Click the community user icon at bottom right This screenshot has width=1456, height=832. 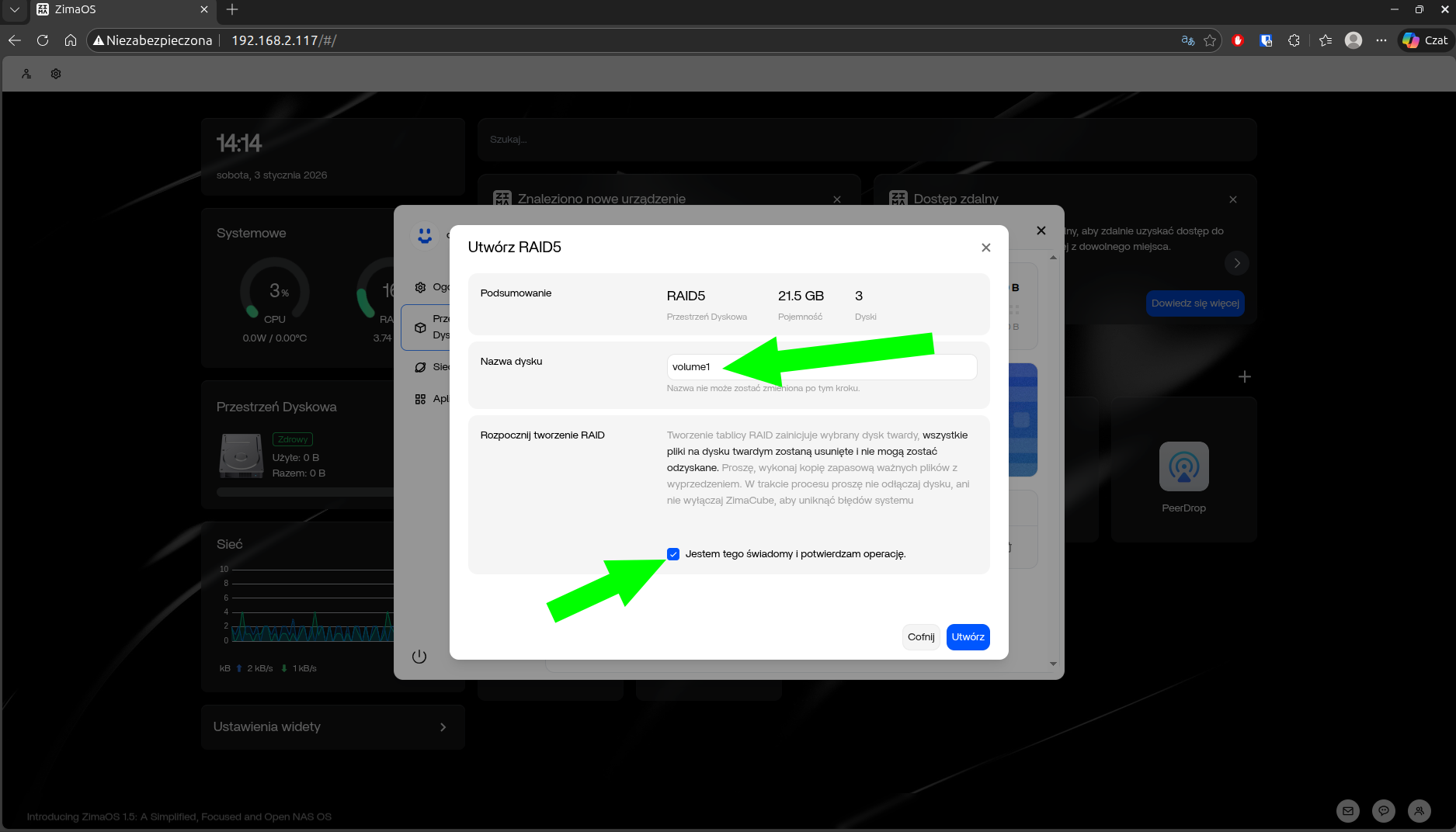(1419, 811)
